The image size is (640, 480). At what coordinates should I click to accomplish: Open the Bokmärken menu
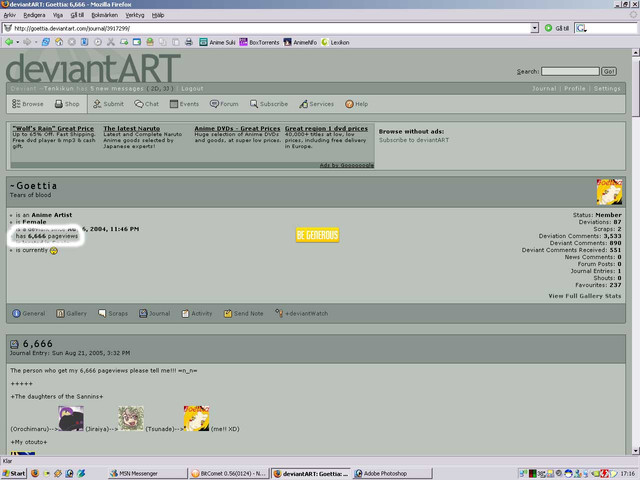point(104,15)
